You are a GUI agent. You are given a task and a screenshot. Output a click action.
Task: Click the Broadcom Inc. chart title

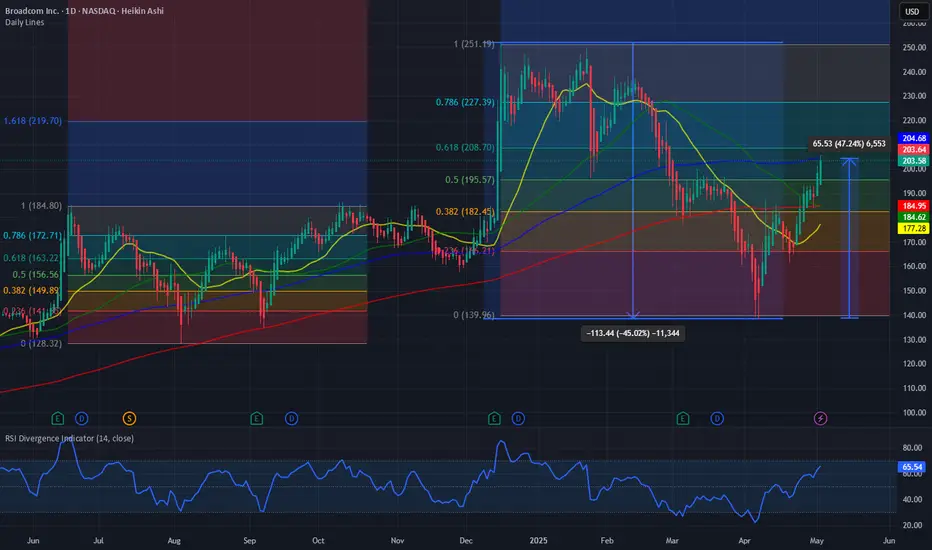pyautogui.click(x=84, y=11)
